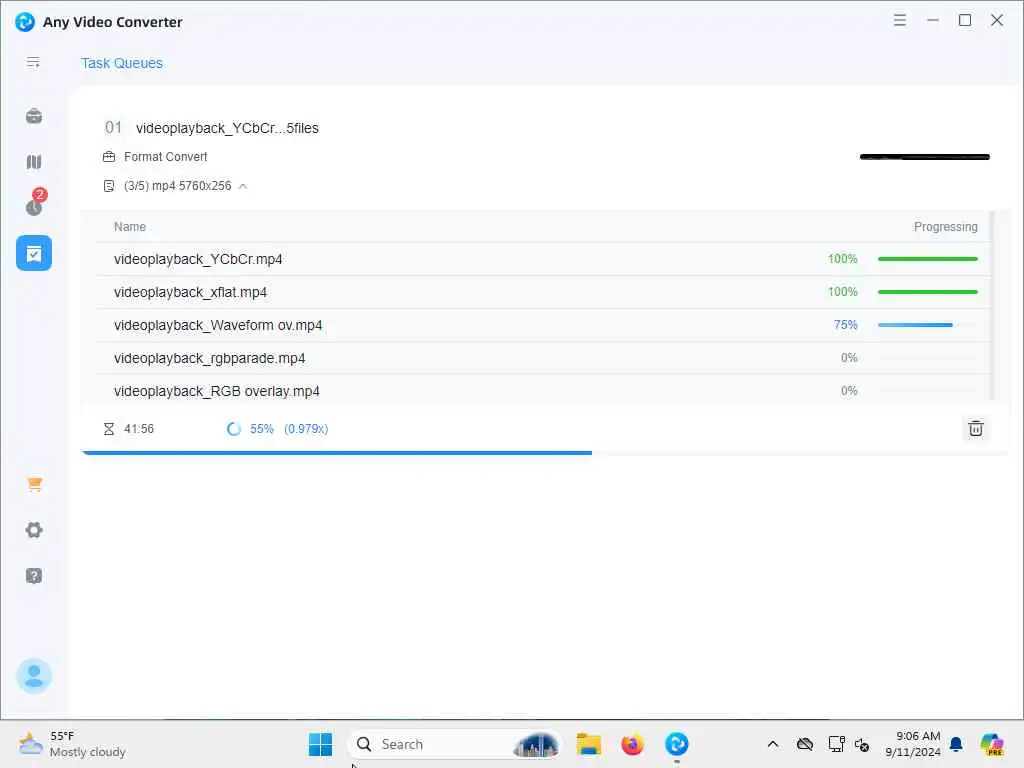
Task: Click the Format Convert toolbox icon
Action: pyautogui.click(x=109, y=157)
